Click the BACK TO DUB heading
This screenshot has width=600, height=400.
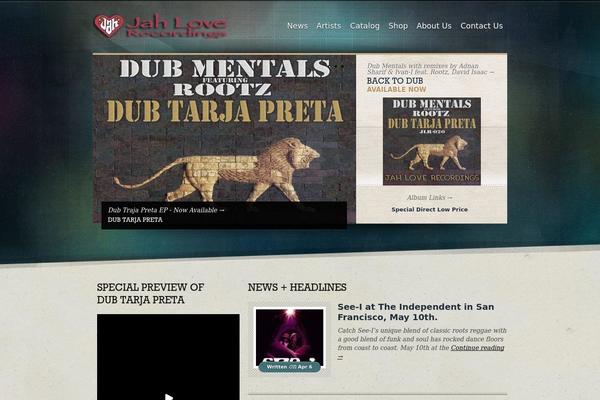[395, 81]
